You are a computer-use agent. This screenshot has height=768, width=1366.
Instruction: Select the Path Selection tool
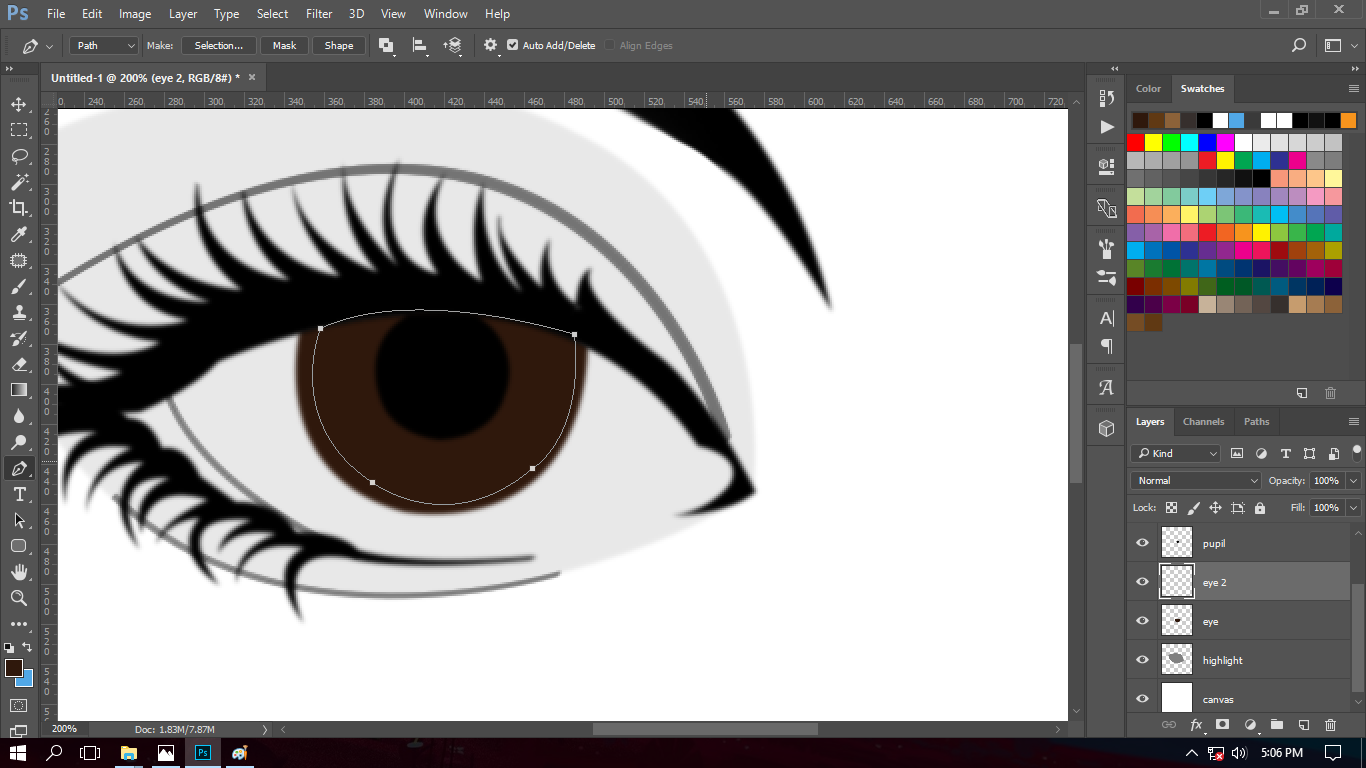click(x=19, y=520)
